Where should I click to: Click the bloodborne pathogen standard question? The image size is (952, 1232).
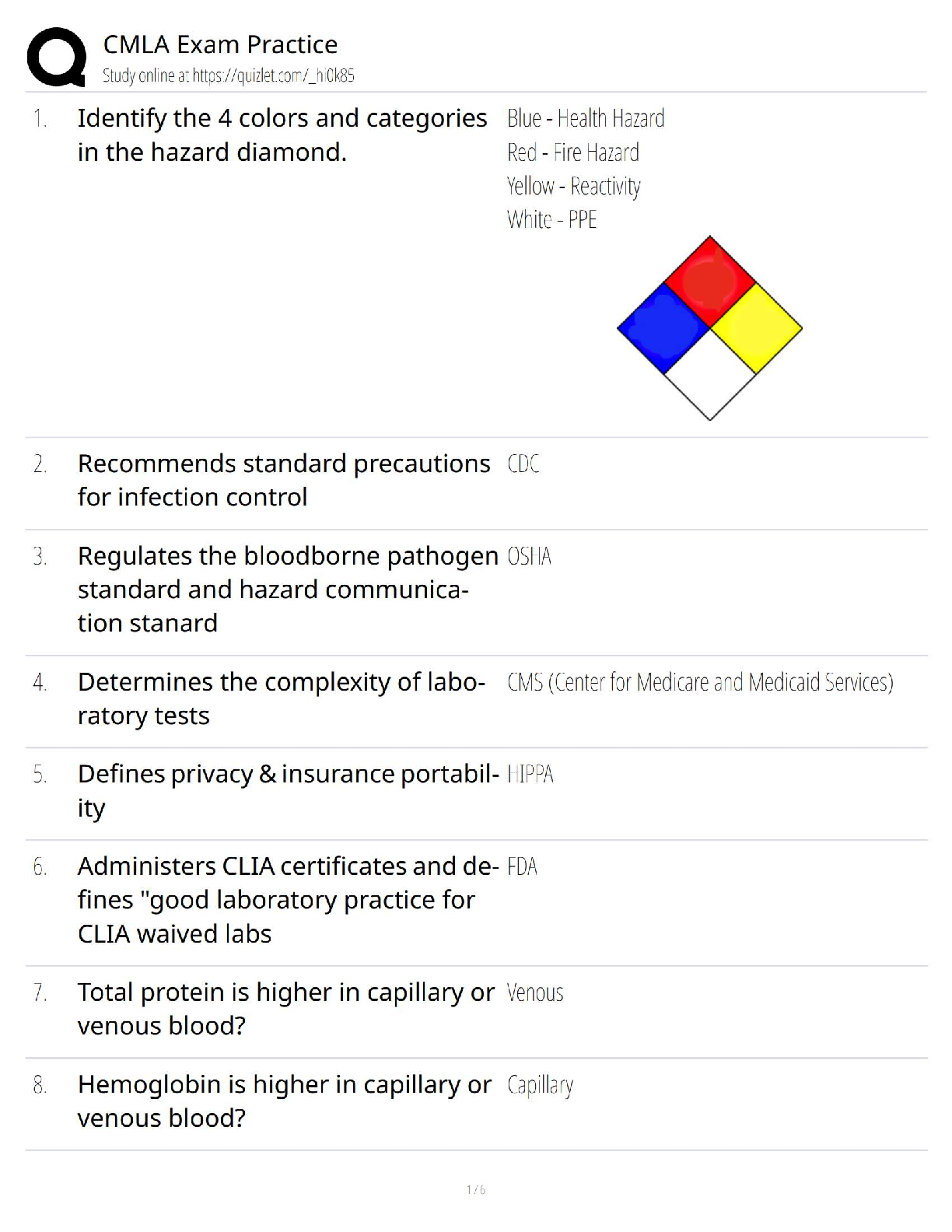click(x=288, y=590)
